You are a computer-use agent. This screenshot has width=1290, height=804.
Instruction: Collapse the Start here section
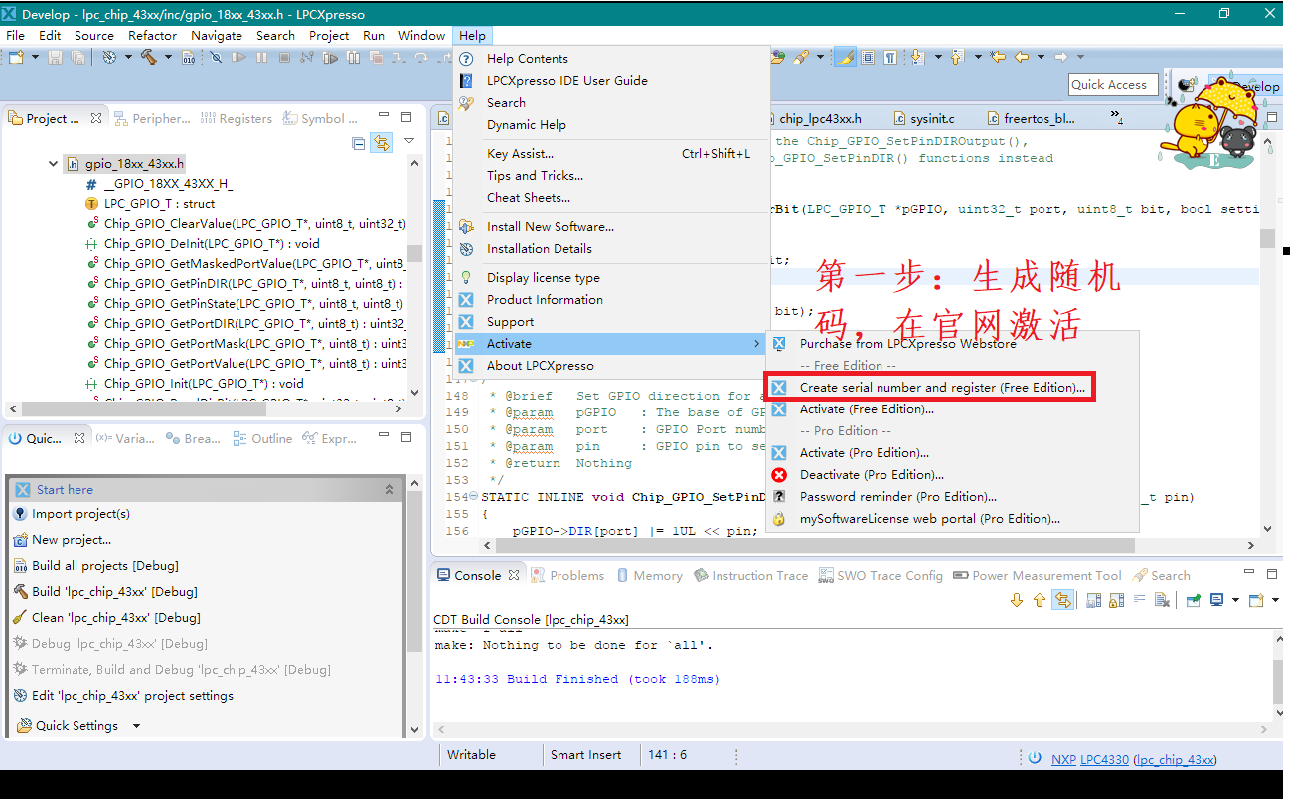click(x=389, y=490)
